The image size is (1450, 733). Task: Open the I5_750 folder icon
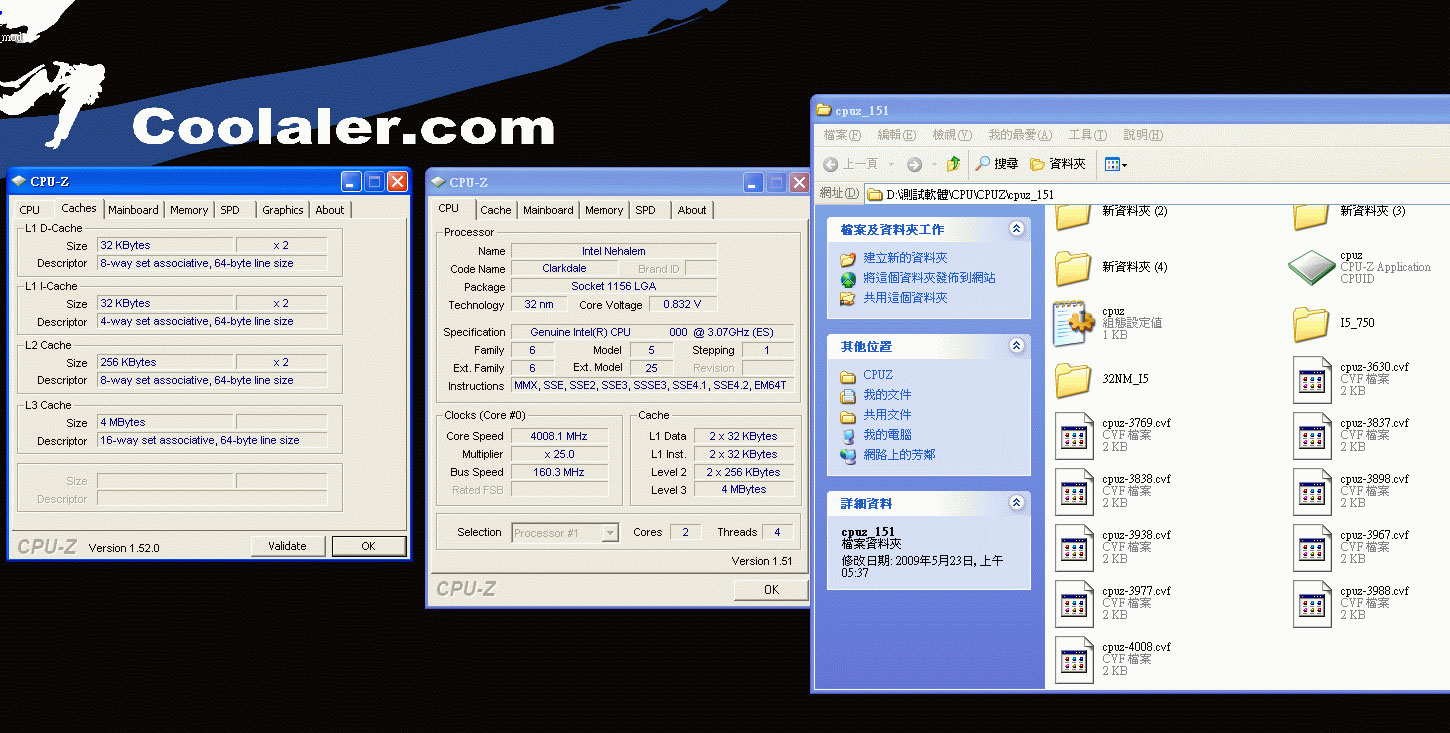click(x=1311, y=323)
